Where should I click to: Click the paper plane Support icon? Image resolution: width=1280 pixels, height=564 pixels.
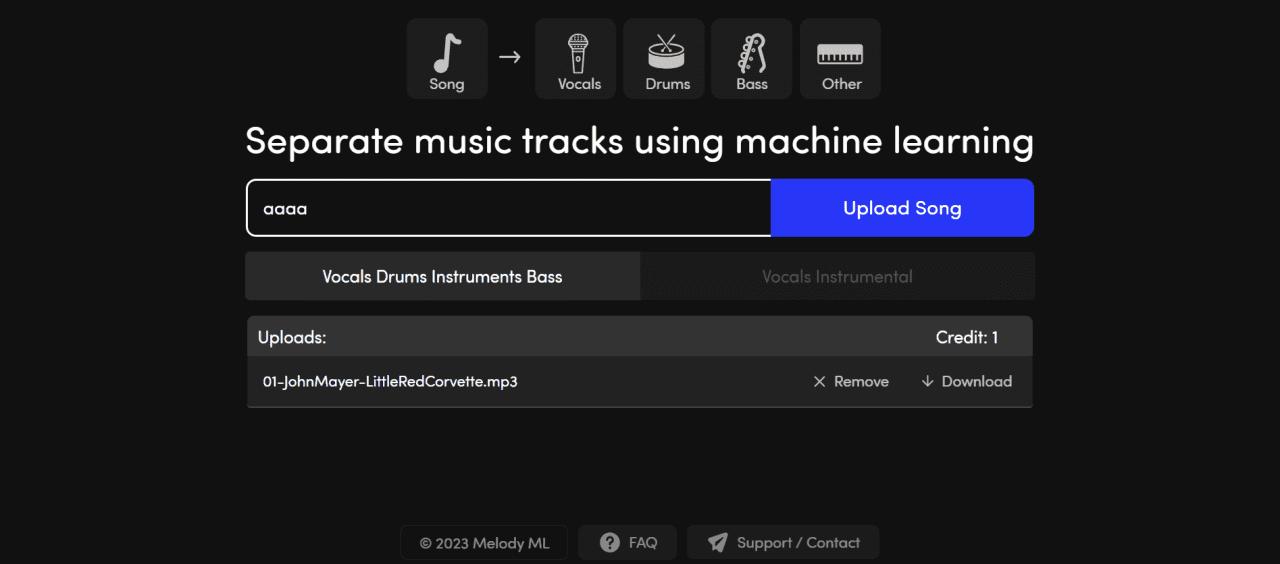(x=717, y=543)
